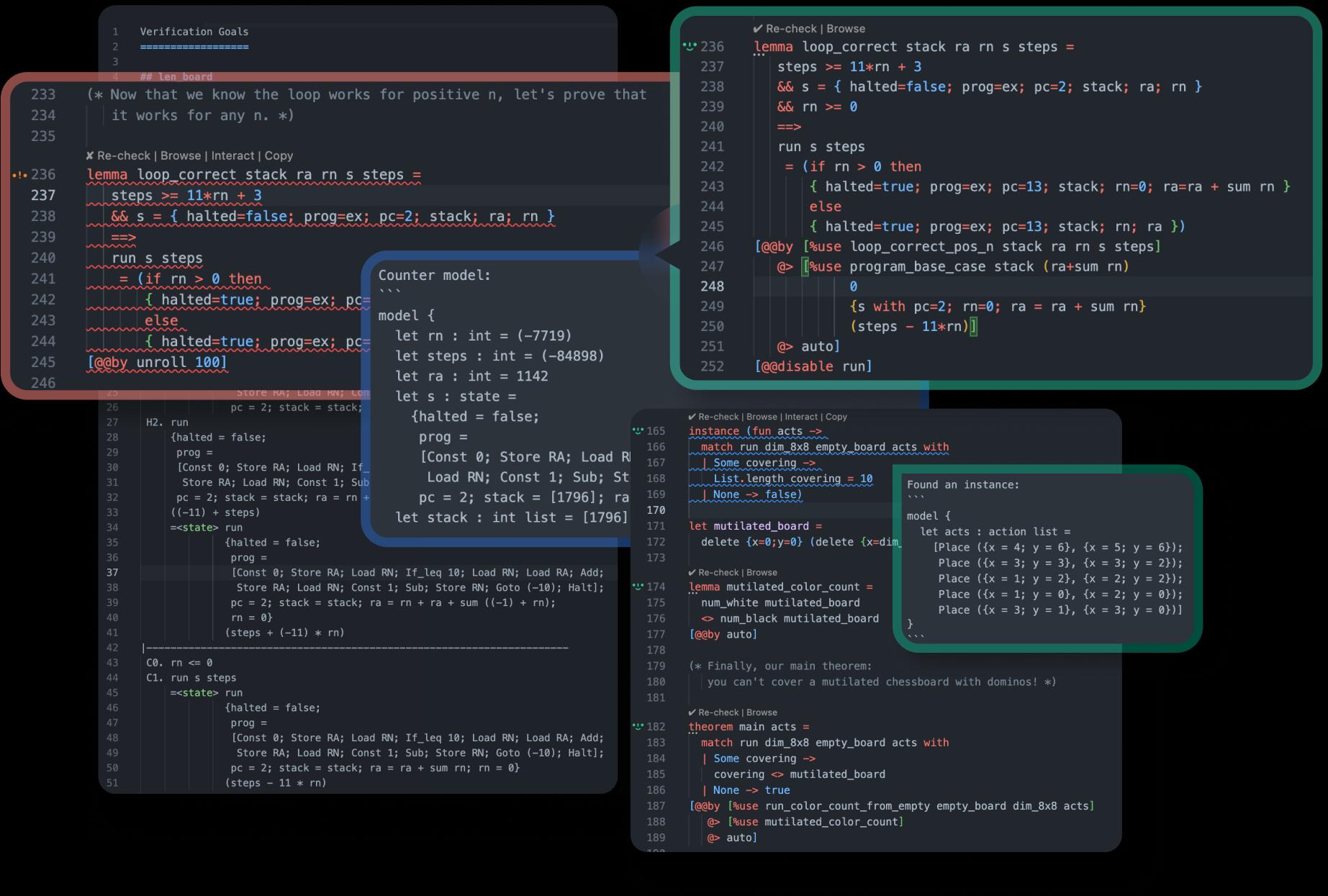Screen dimensions: 1328x896
Task: Place cursor on the [@@disable run] attribute
Action: tap(813, 366)
